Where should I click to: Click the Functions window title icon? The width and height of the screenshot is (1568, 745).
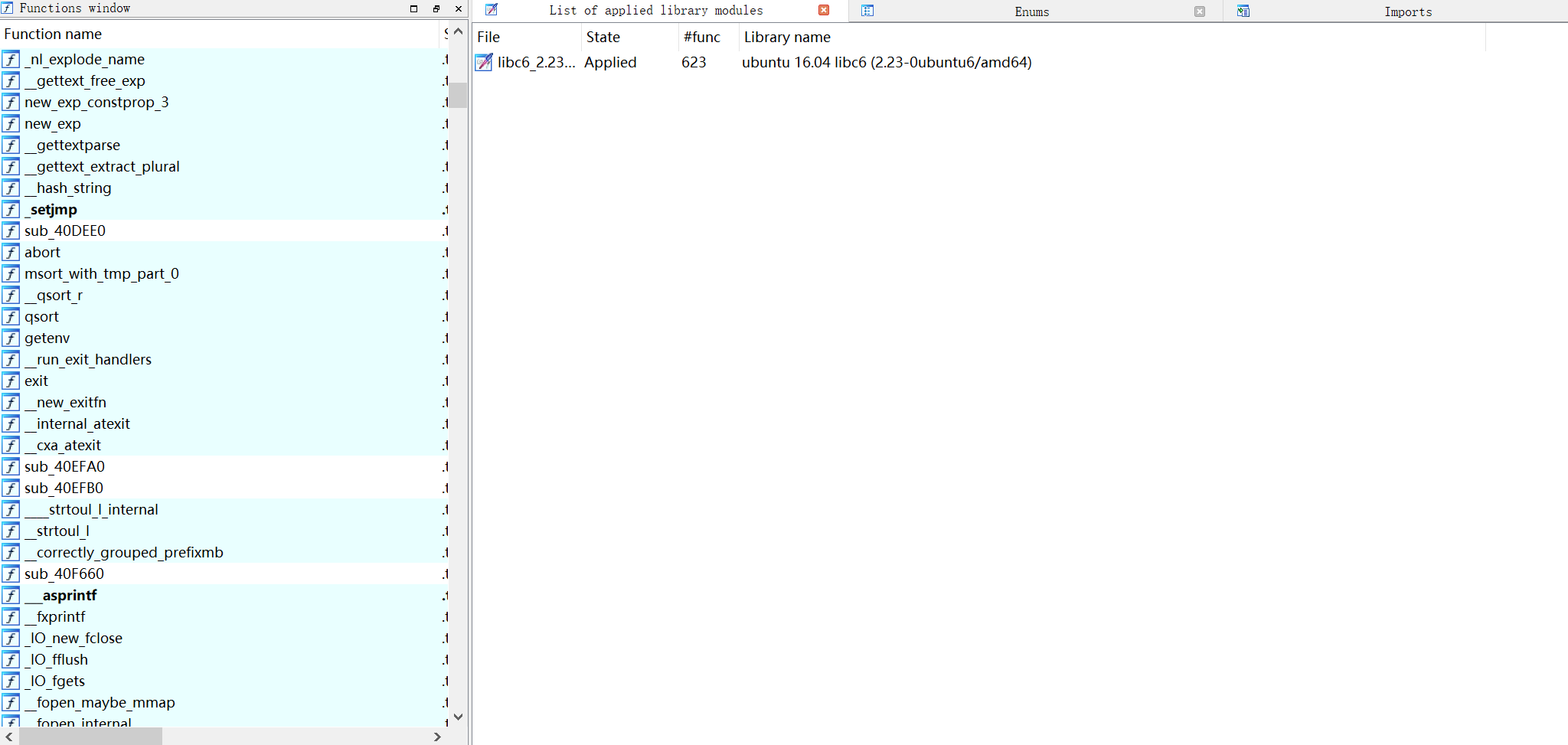coord(7,8)
